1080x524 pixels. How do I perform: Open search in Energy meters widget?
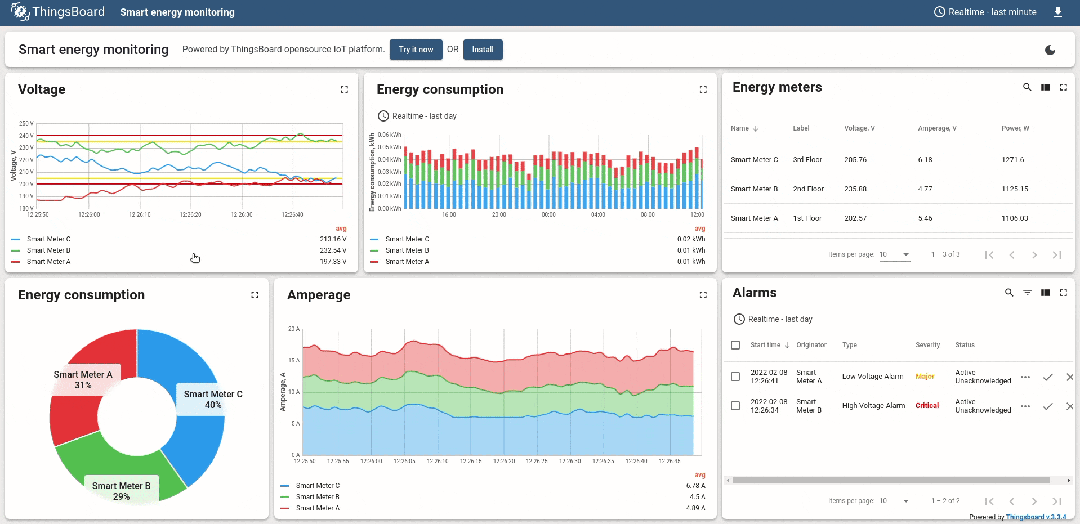1026,88
